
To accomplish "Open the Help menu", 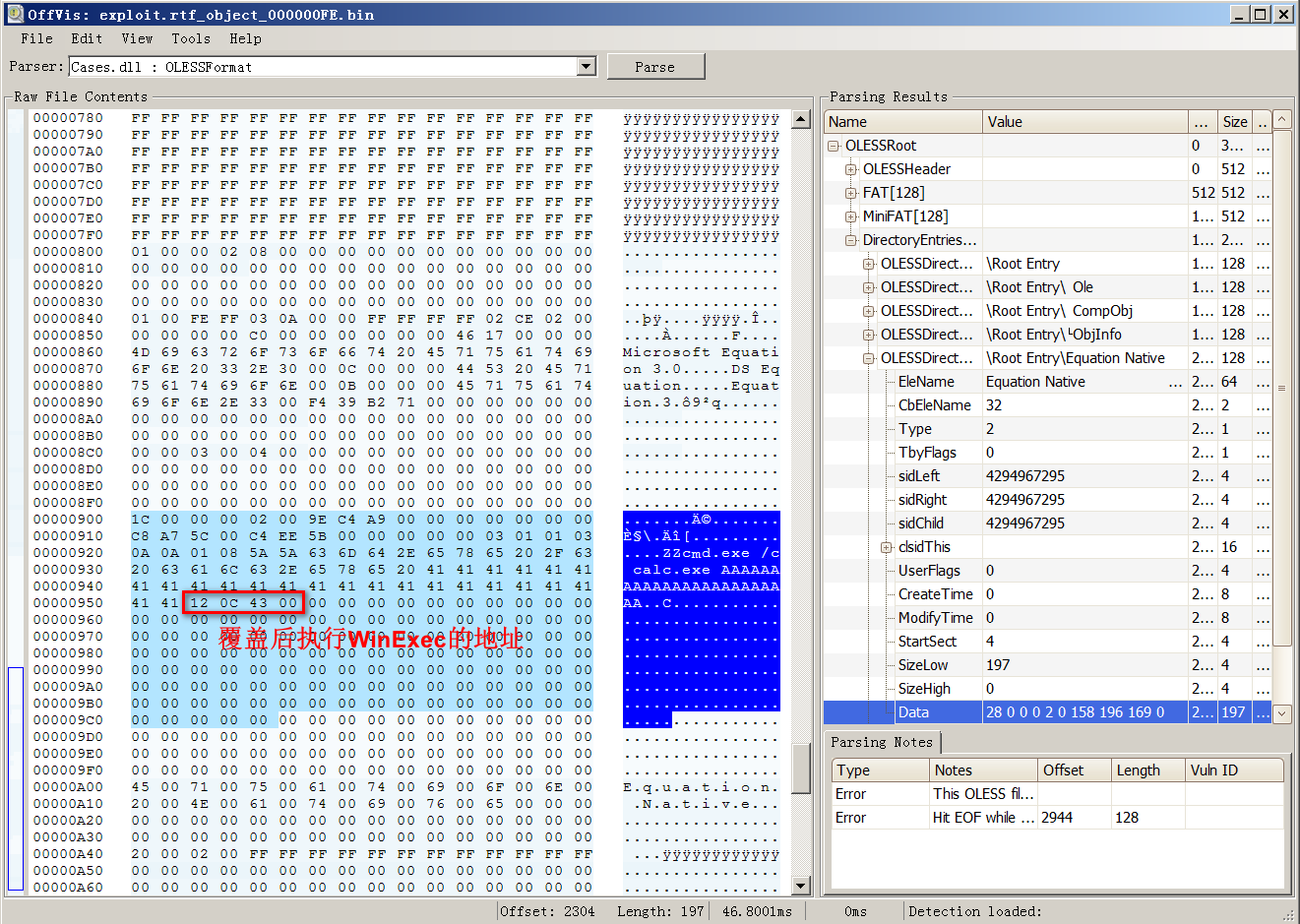I will click(x=245, y=38).
